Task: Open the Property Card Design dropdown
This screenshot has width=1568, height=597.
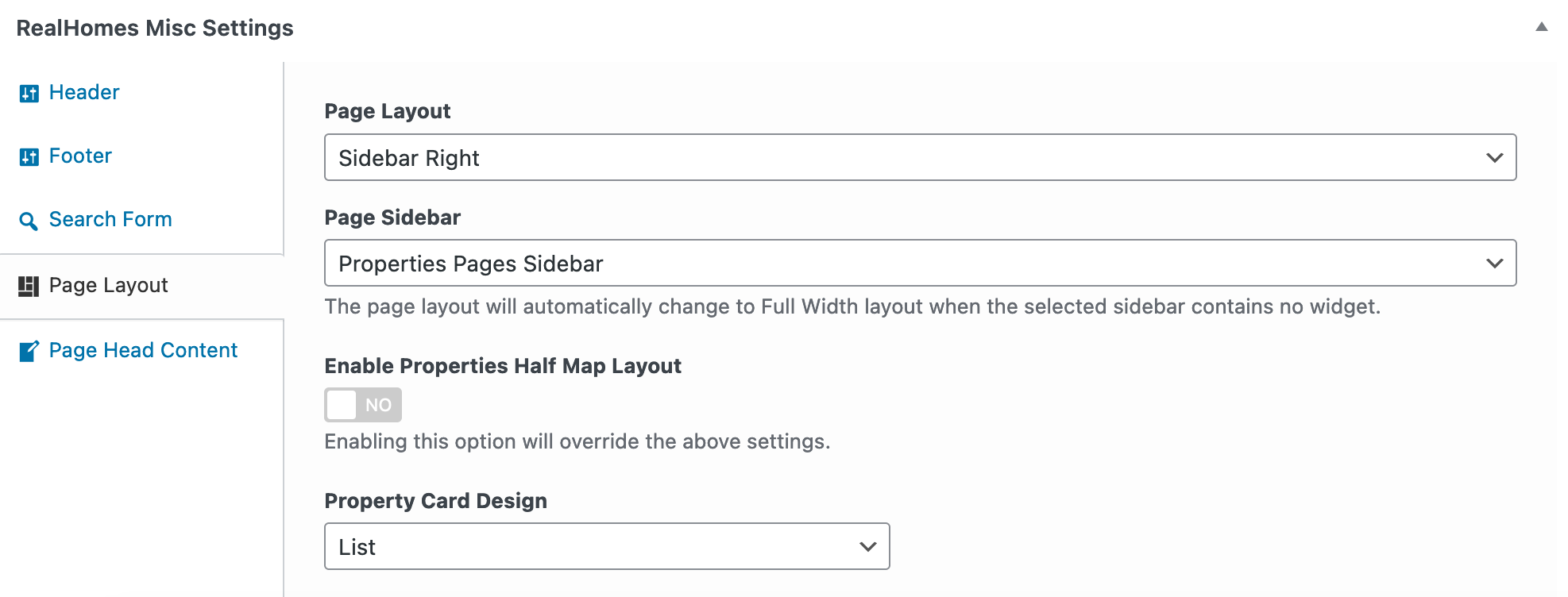Action: pyautogui.click(x=607, y=546)
